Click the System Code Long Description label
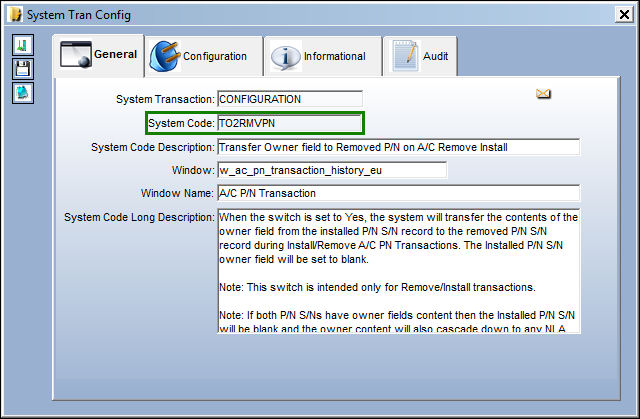Screen dimensions: 640x419 pyautogui.click(x=139, y=217)
